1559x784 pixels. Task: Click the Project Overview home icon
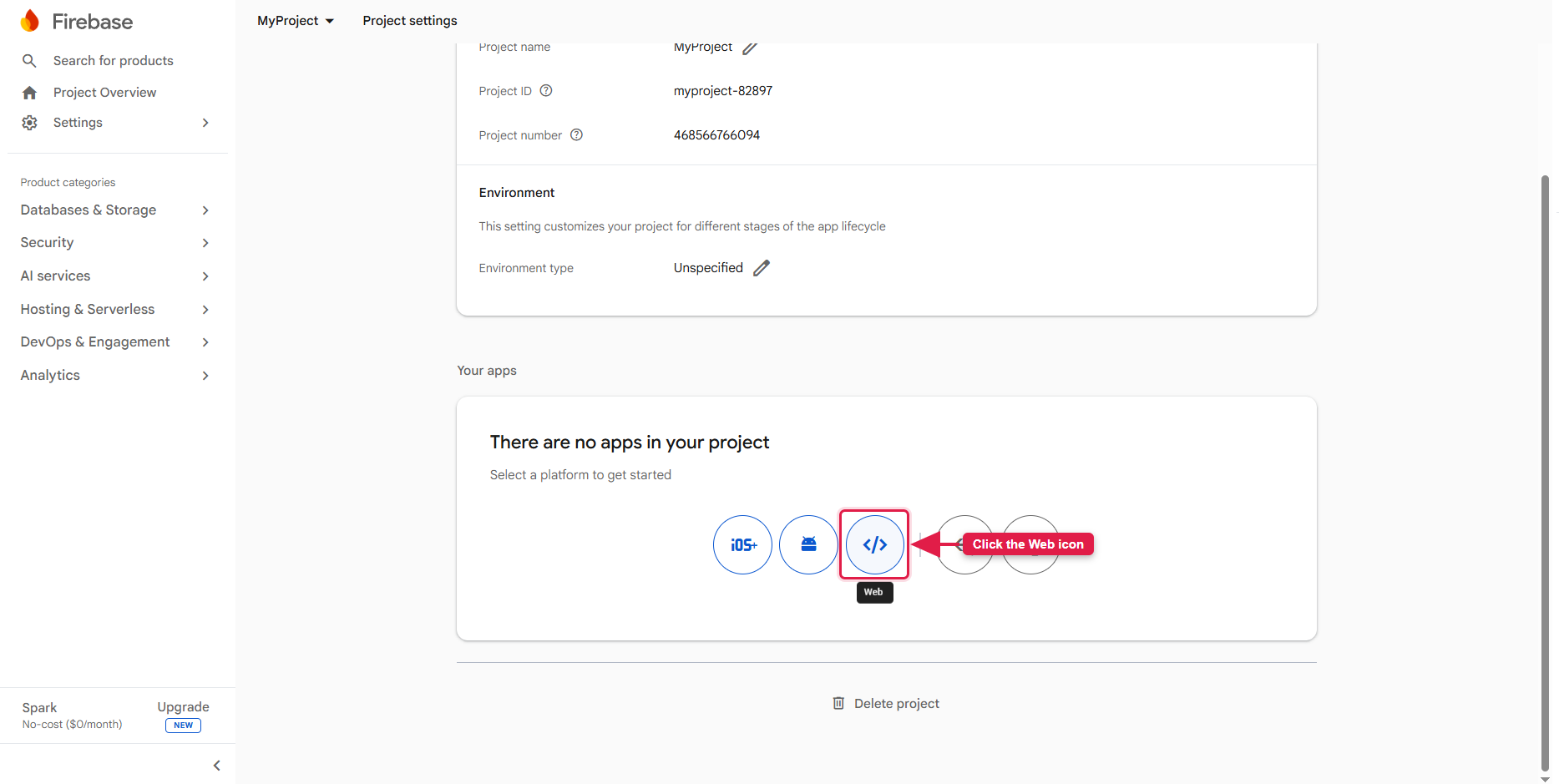coord(29,93)
